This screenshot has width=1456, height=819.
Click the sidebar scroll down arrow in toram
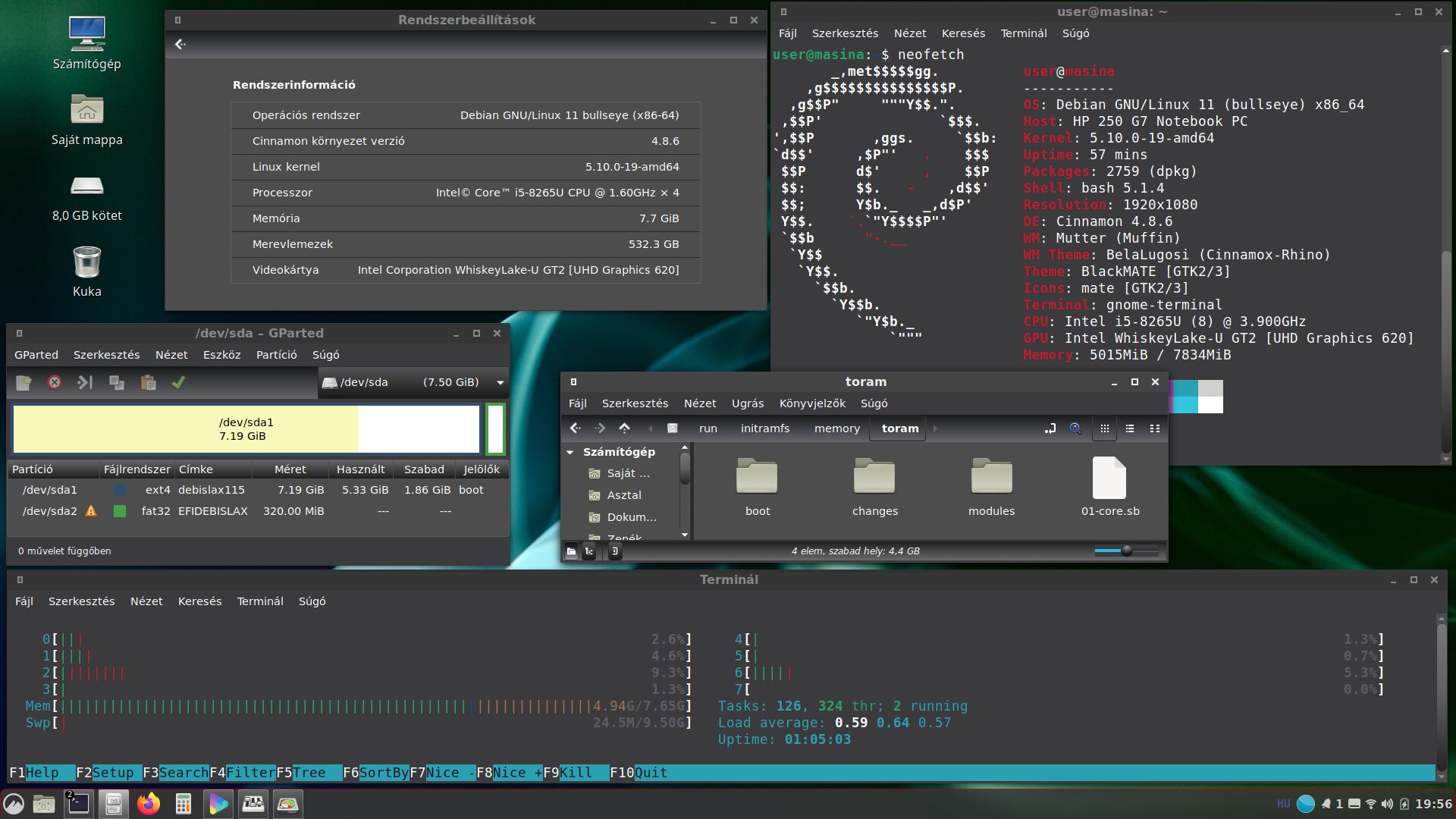(x=685, y=535)
